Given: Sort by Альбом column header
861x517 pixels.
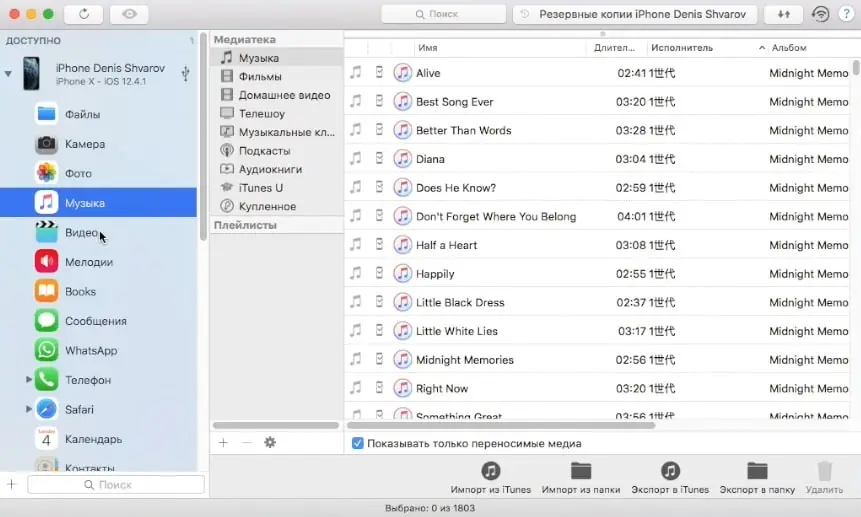Looking at the screenshot, I should pyautogui.click(x=810, y=48).
